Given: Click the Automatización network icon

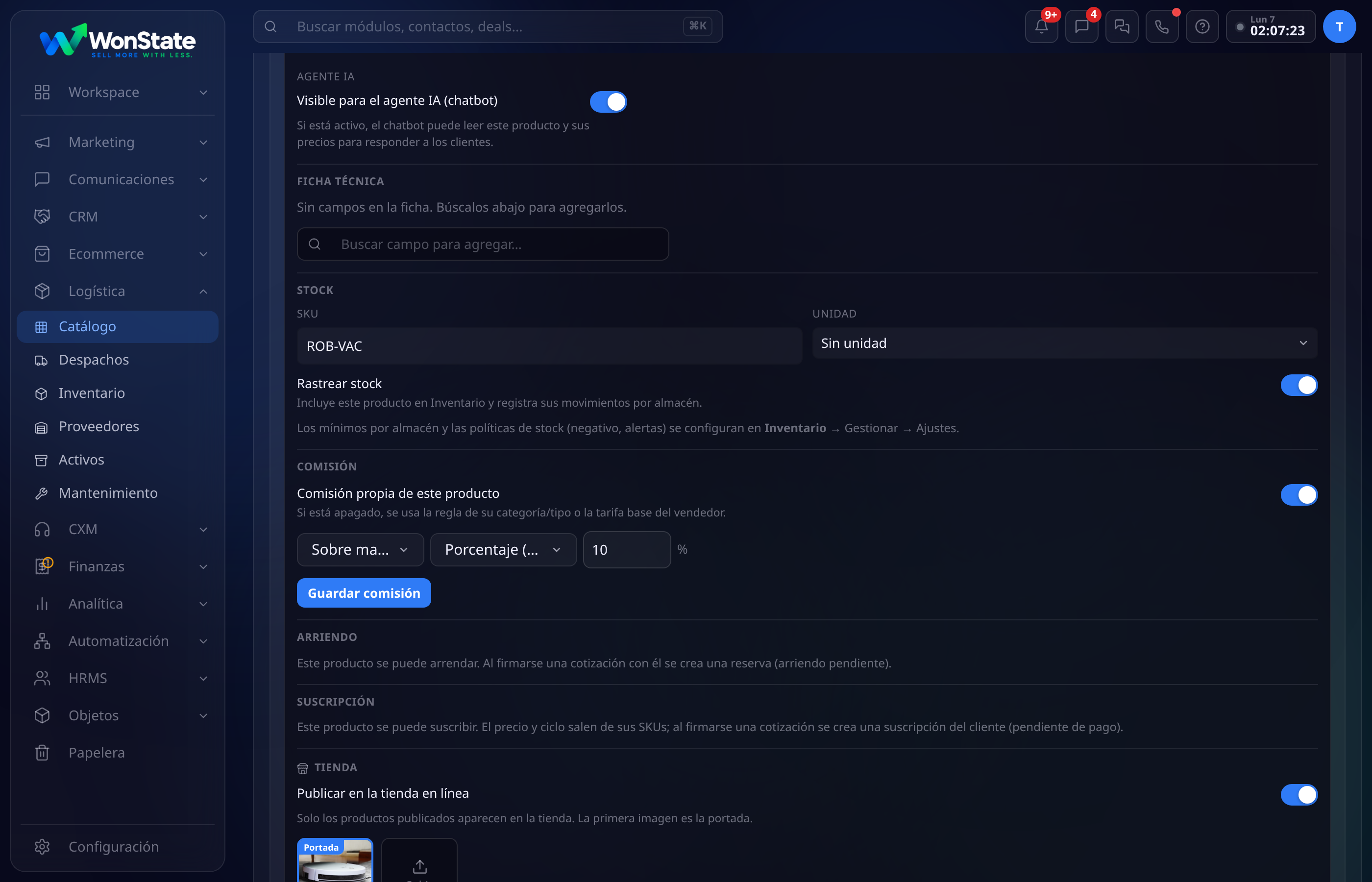Looking at the screenshot, I should (42, 641).
